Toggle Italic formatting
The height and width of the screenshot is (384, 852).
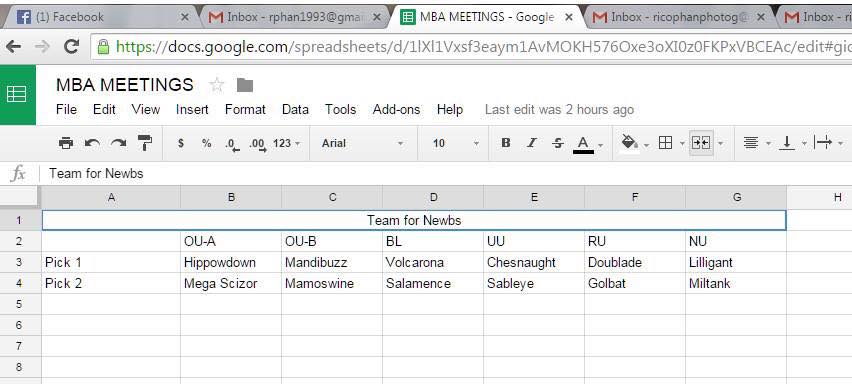tap(532, 143)
